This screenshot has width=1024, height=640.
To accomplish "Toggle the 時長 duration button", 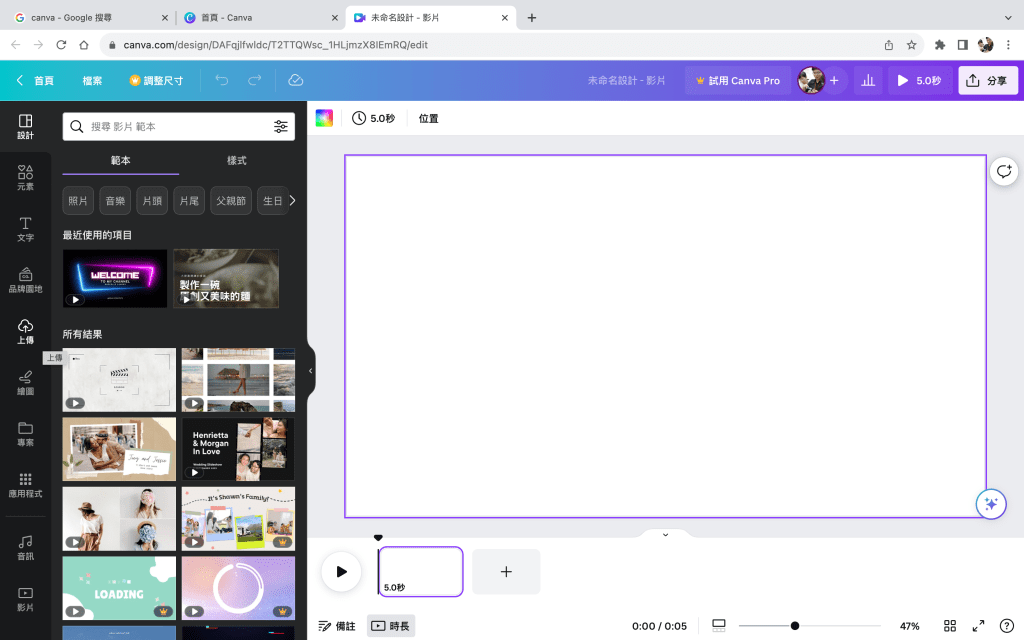I will click(x=390, y=626).
